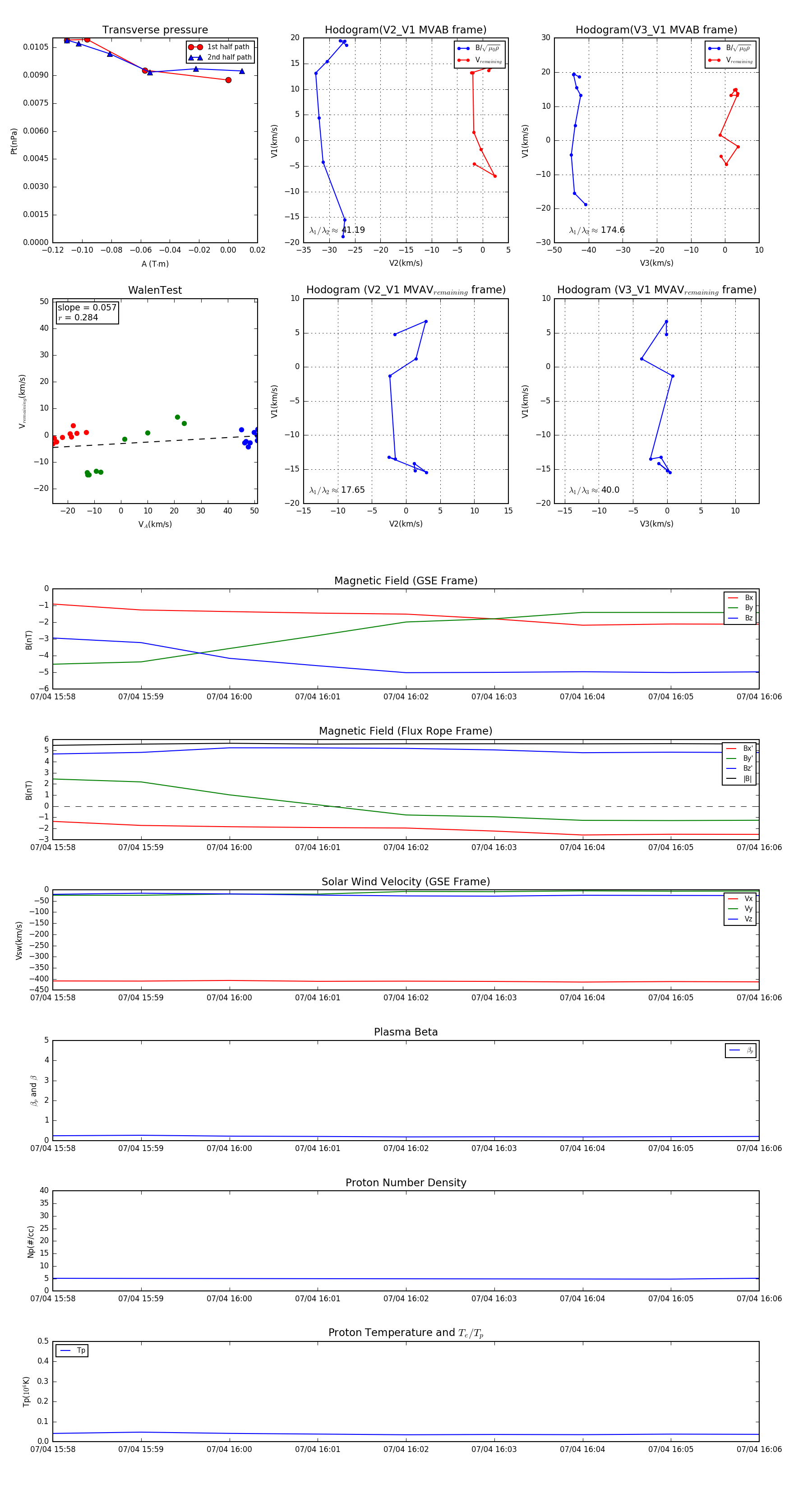Click the "07/04 16:02" tick under Plasma Beta plot
The image size is (812, 1489).
406,1148
